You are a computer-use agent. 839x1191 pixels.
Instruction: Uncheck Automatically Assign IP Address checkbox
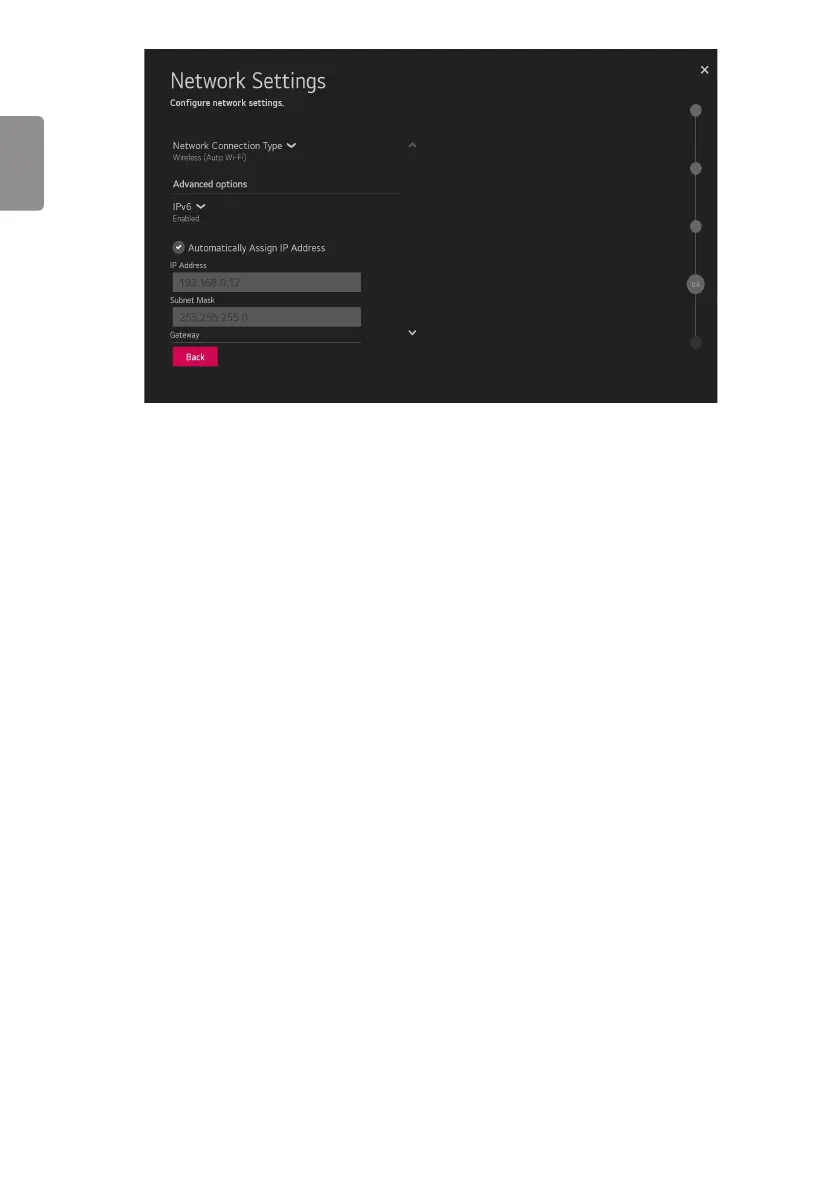178,248
